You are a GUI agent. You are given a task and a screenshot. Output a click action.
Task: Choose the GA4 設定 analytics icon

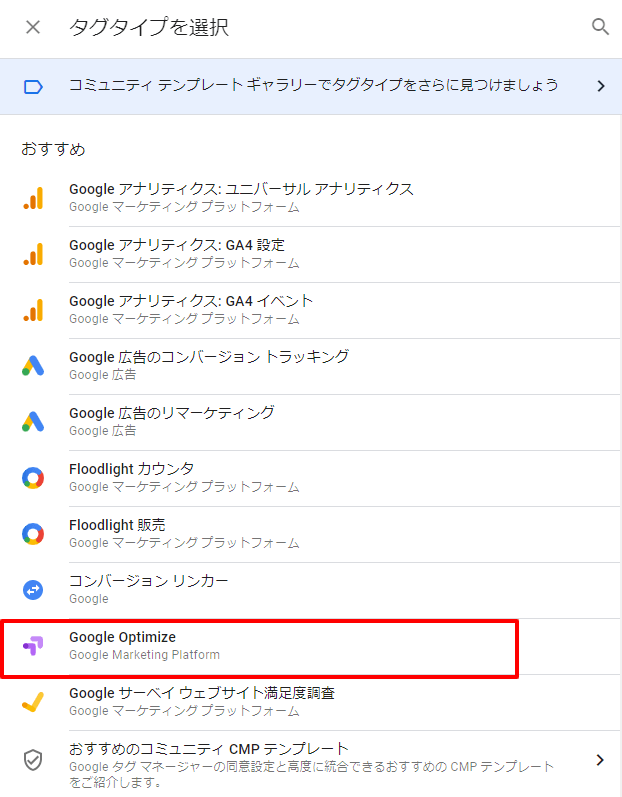[x=33, y=254]
